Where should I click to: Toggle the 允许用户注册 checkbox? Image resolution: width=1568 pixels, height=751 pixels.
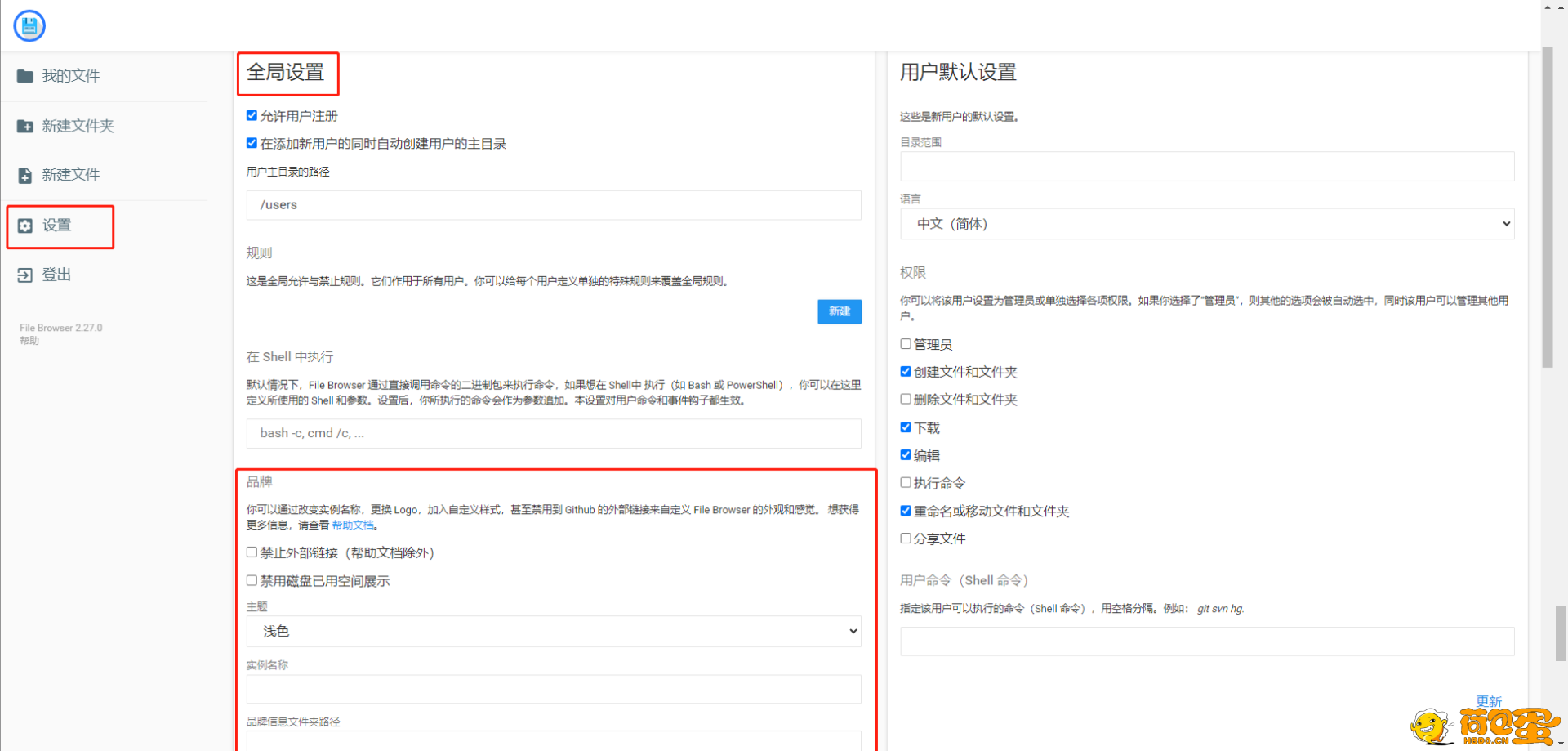[252, 115]
